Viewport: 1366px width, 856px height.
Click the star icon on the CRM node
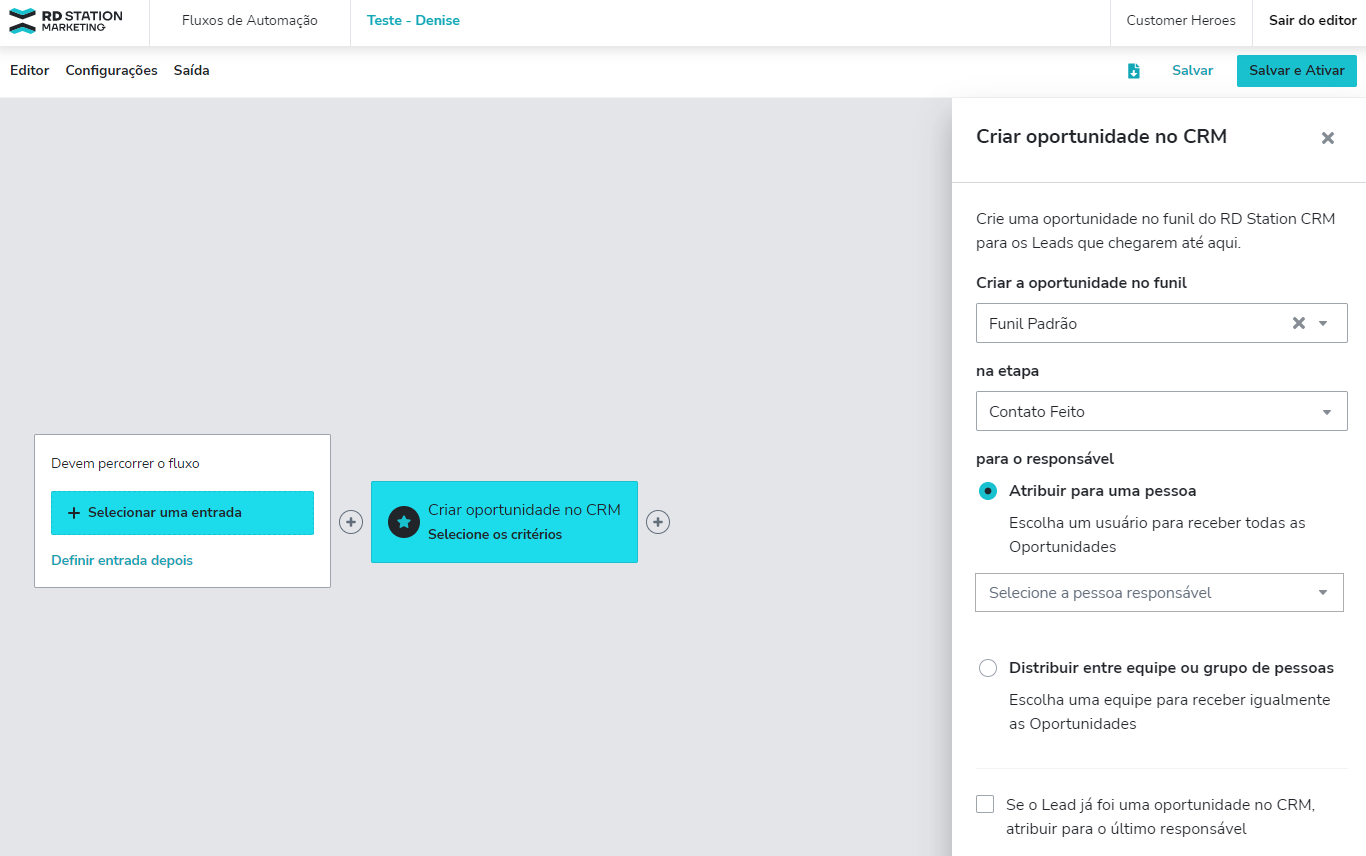coord(403,522)
